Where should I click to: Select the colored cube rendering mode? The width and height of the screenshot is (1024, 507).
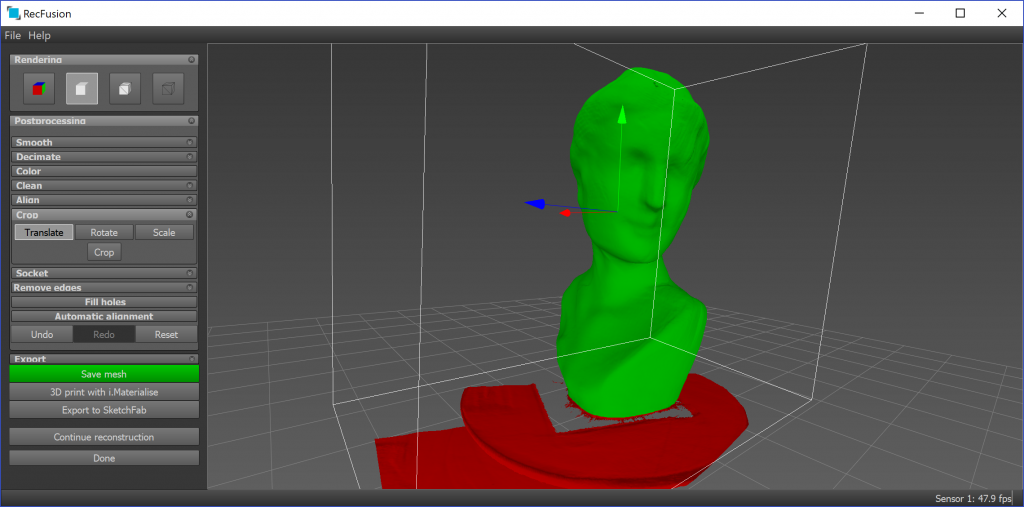(39, 89)
